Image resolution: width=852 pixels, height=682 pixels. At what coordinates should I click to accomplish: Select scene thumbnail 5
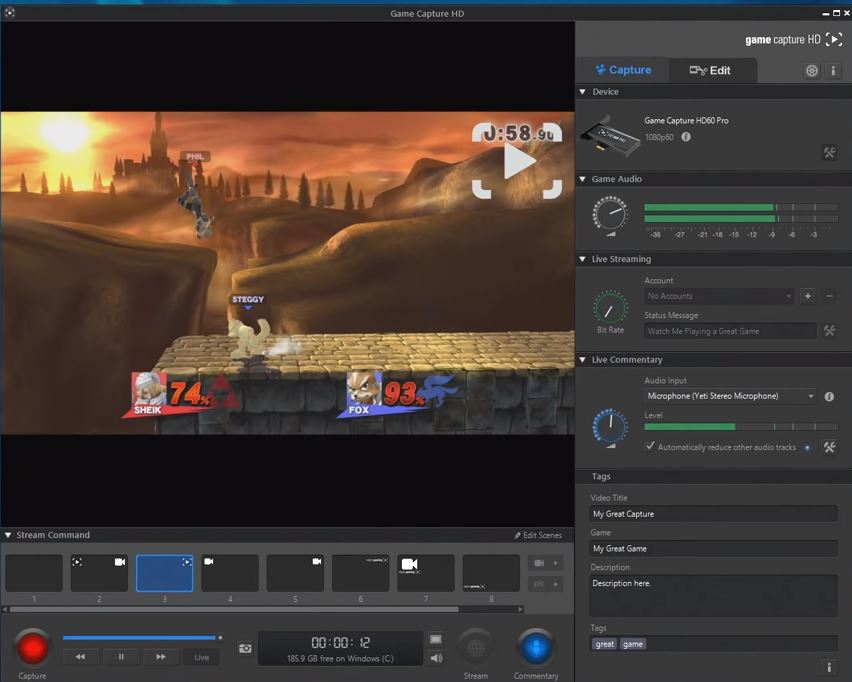[295, 573]
